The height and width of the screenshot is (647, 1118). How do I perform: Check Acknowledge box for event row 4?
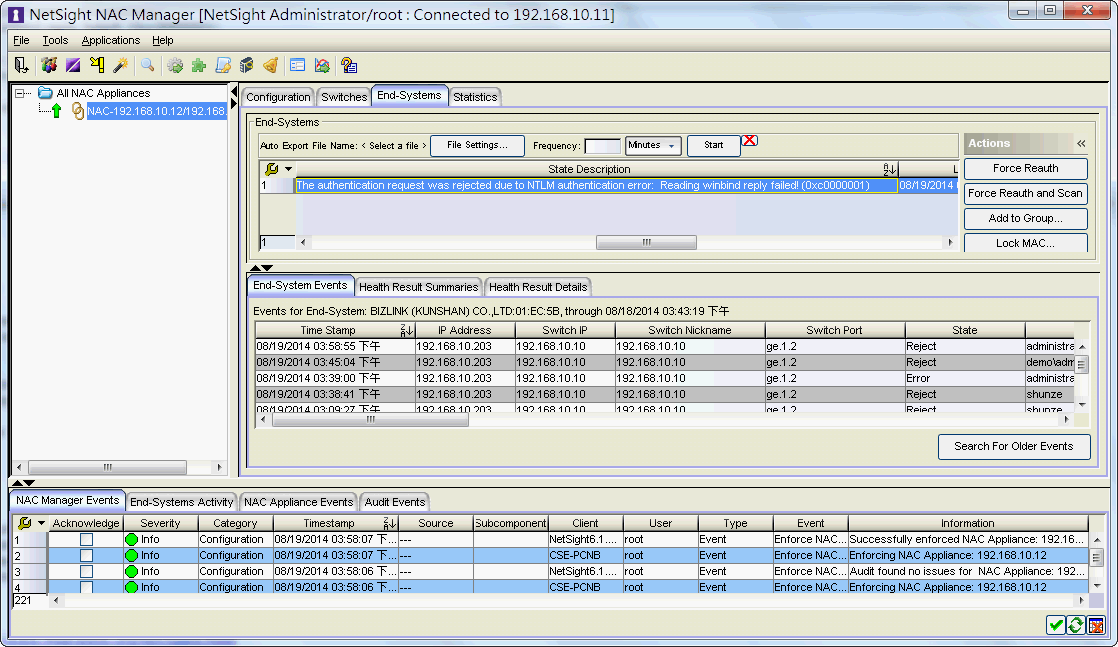[86, 587]
